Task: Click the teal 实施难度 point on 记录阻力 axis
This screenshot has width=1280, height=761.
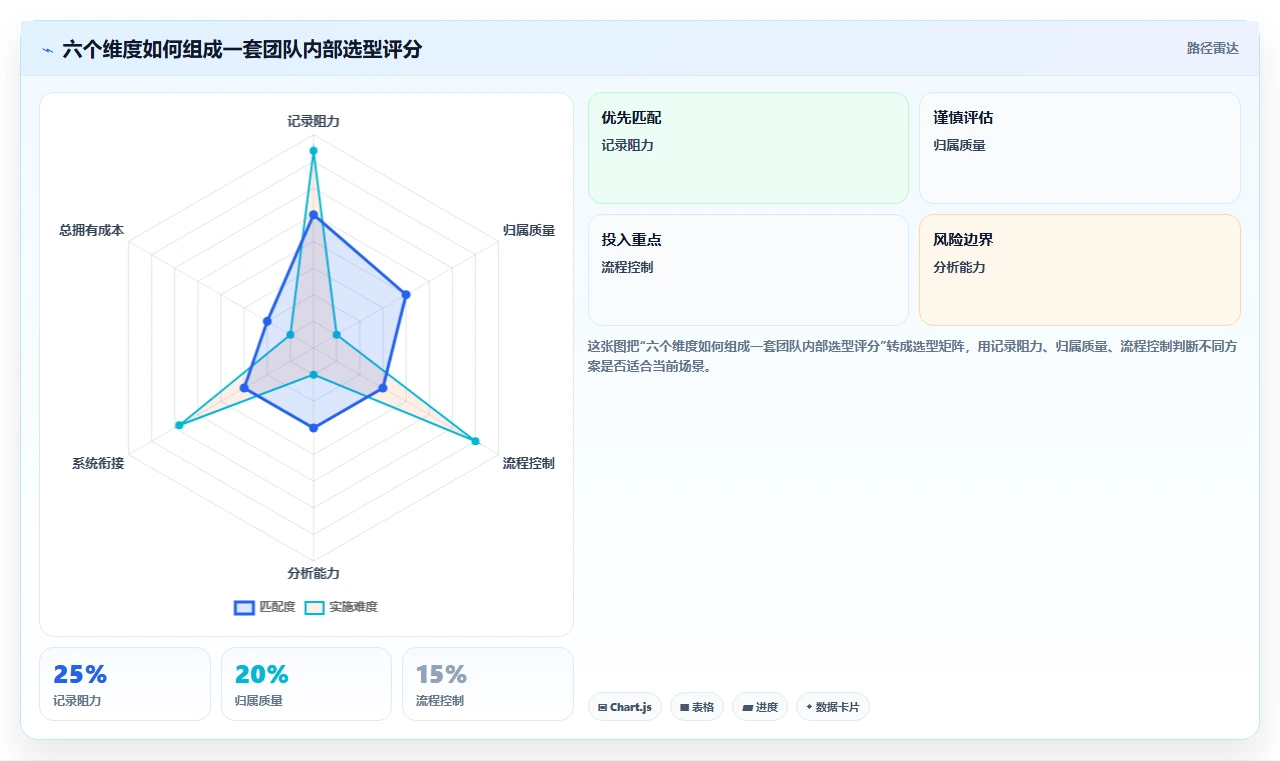Action: [x=313, y=151]
